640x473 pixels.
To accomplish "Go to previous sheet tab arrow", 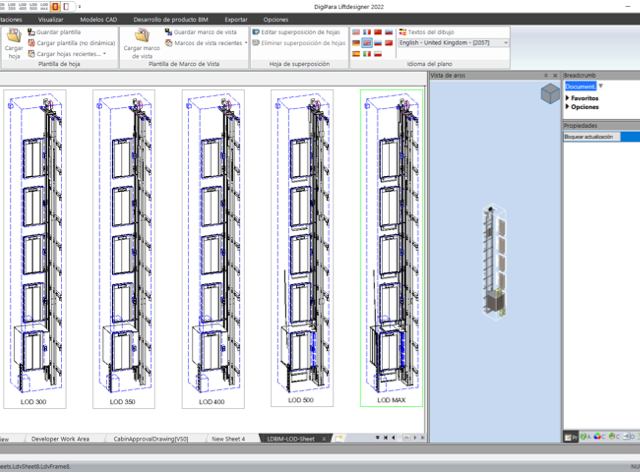I will click(x=393, y=437).
